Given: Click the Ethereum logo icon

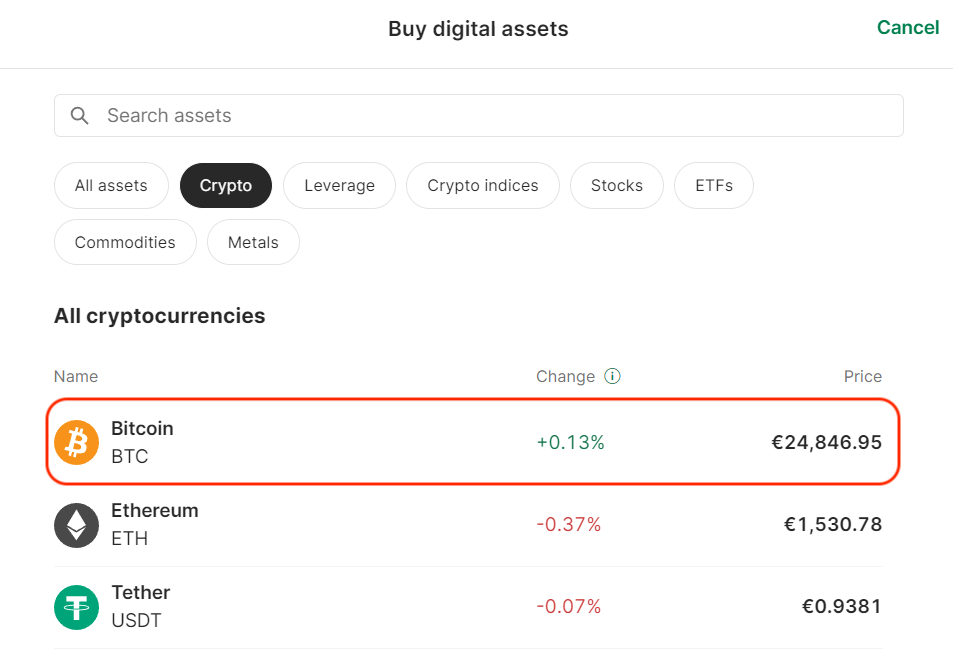Looking at the screenshot, I should [x=76, y=525].
